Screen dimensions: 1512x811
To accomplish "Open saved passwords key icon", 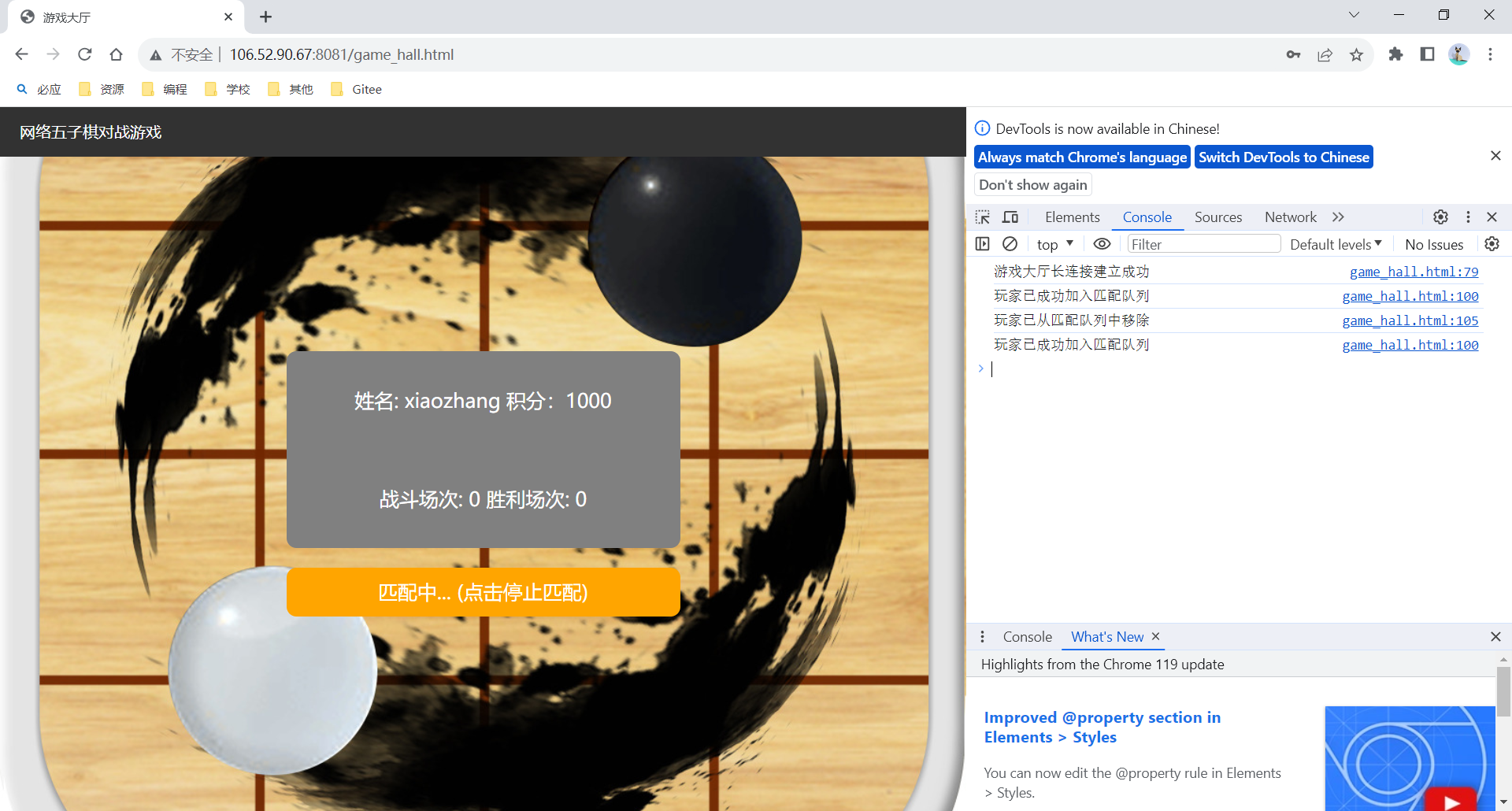I will coord(1293,54).
